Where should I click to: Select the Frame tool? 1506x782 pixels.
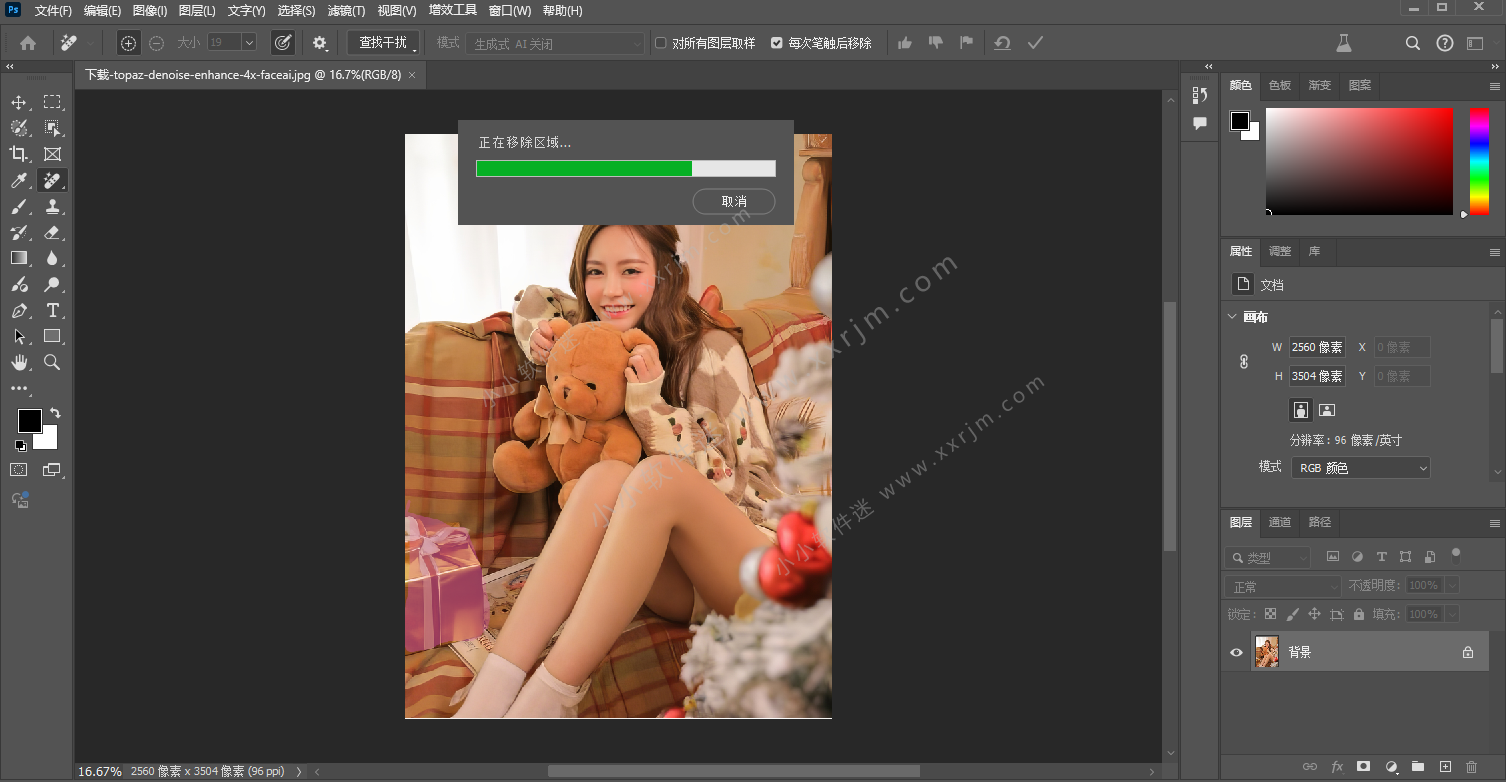[52, 154]
